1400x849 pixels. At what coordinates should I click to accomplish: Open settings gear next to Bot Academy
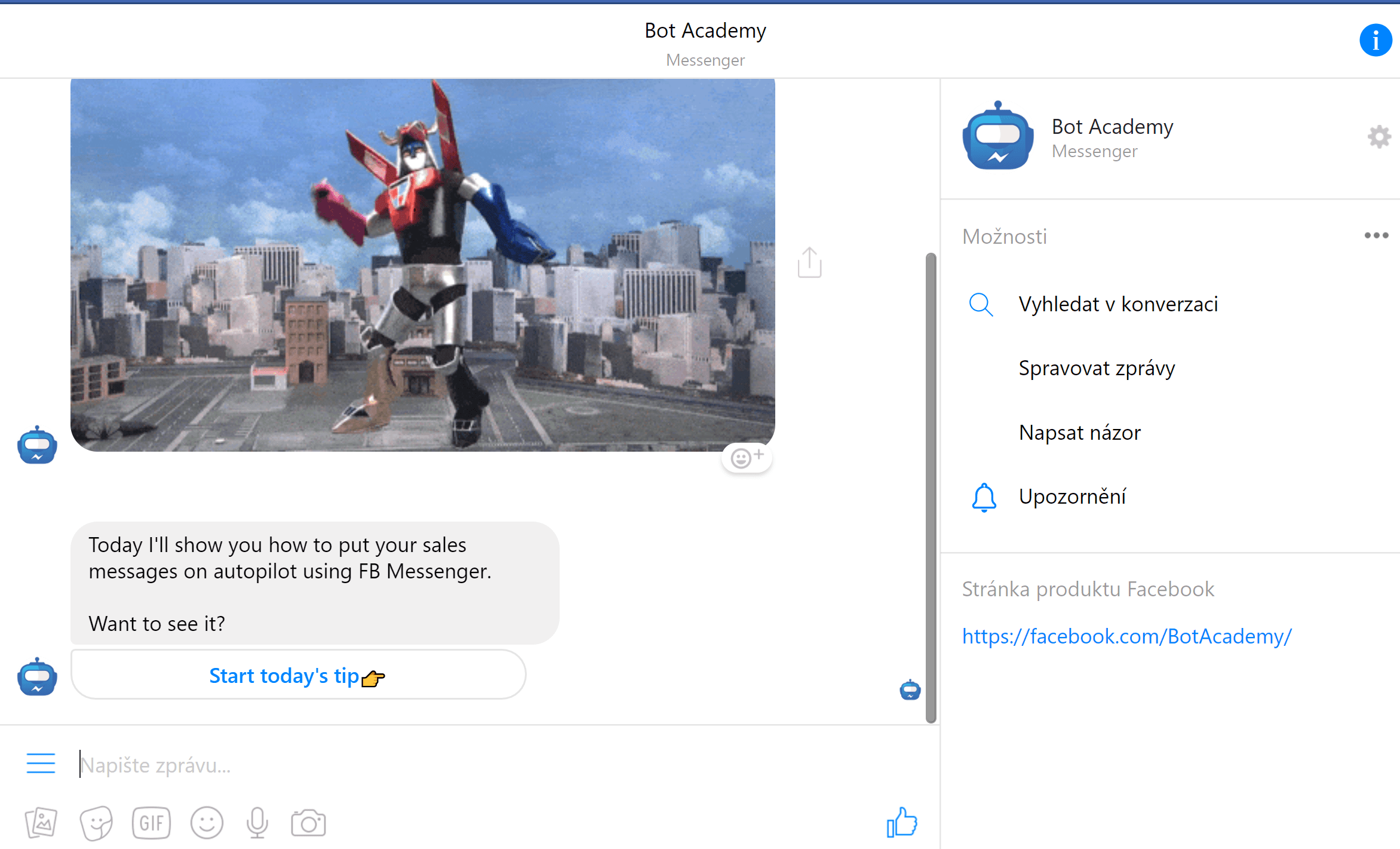tap(1378, 137)
